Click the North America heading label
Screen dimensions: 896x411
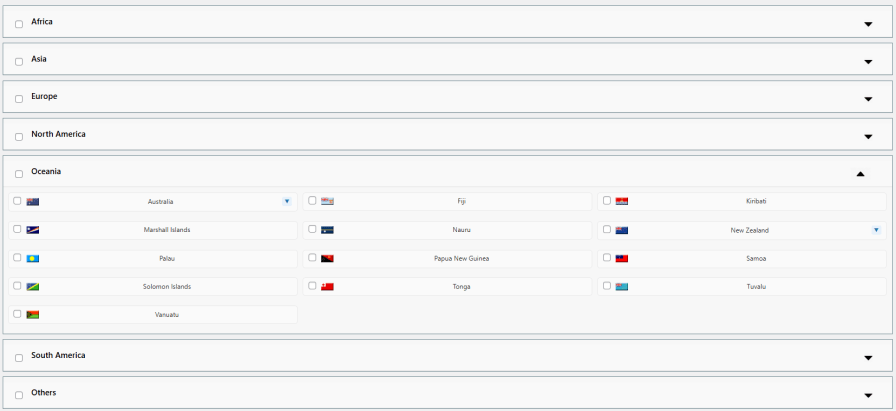58,134
